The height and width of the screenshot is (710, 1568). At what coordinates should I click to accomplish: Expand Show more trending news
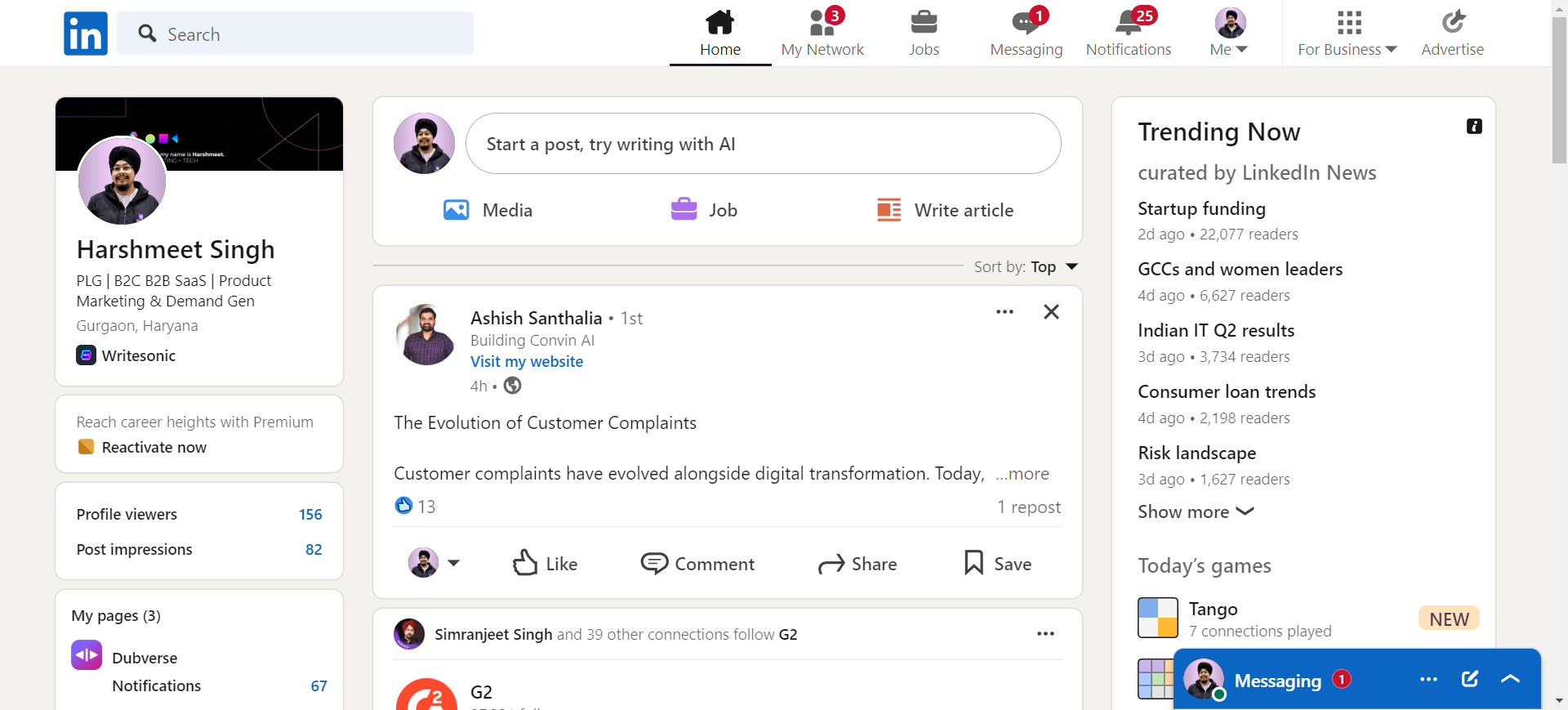coord(1196,512)
